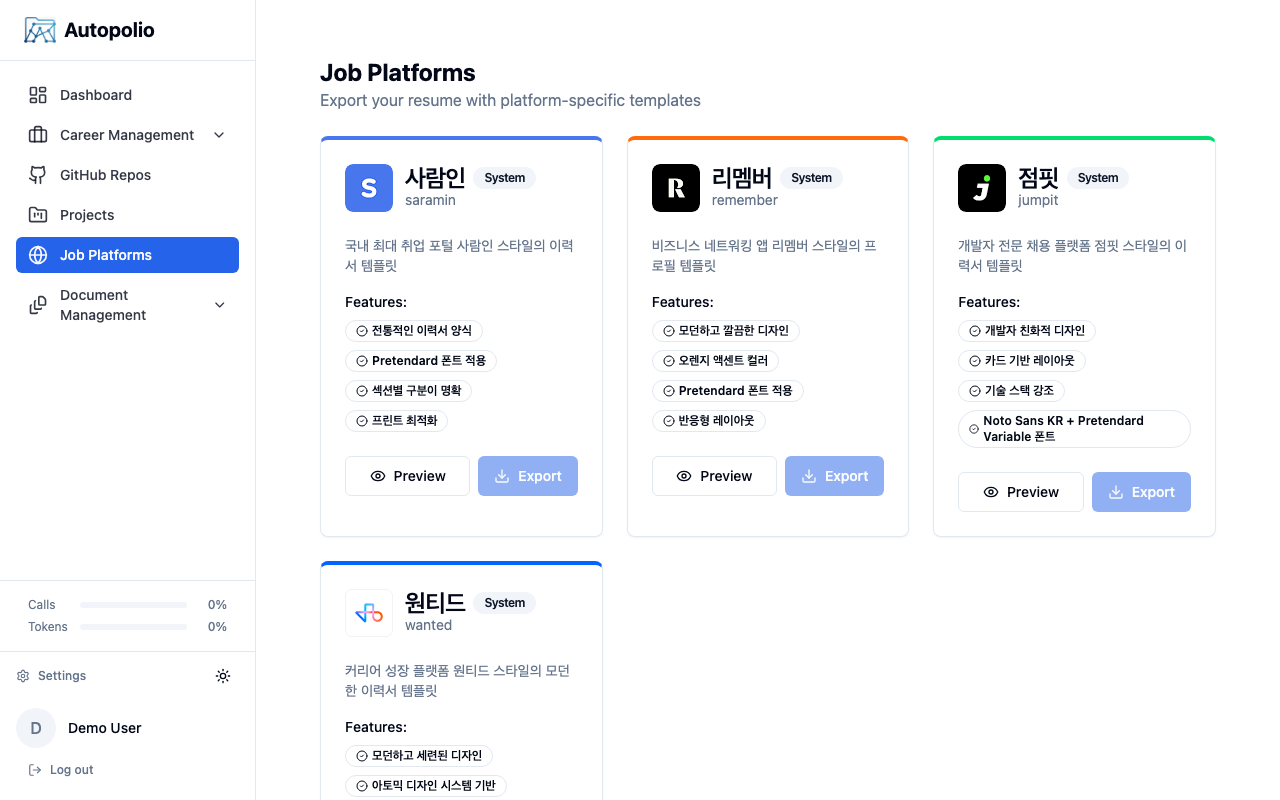This screenshot has width=1280, height=800.
Task: Click the Tokens usage progress bar
Action: (x=133, y=627)
